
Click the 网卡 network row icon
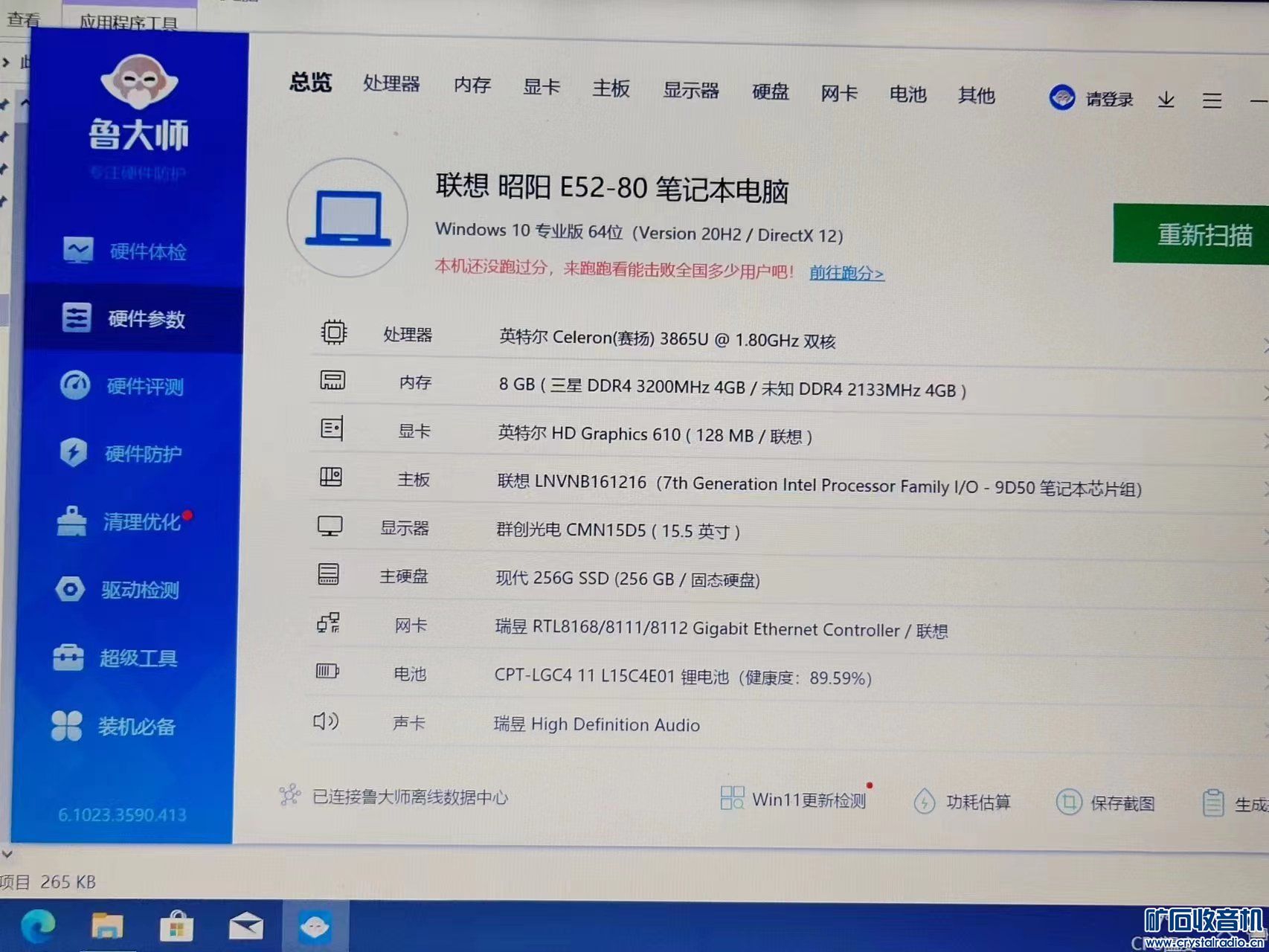pos(328,623)
